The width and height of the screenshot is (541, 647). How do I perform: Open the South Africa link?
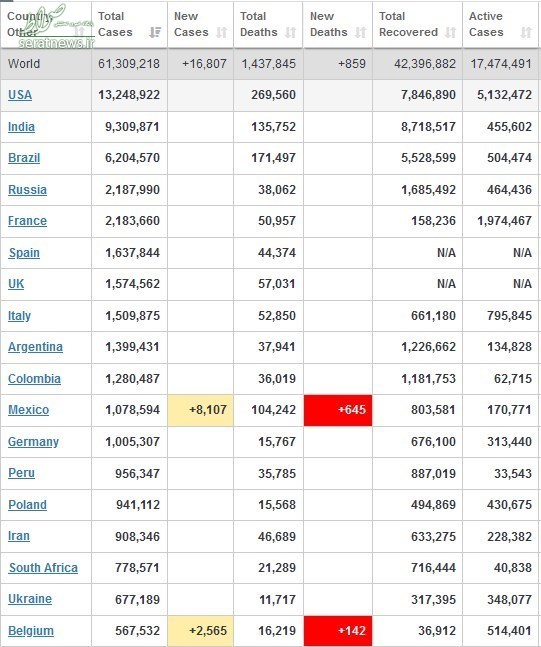(43, 568)
